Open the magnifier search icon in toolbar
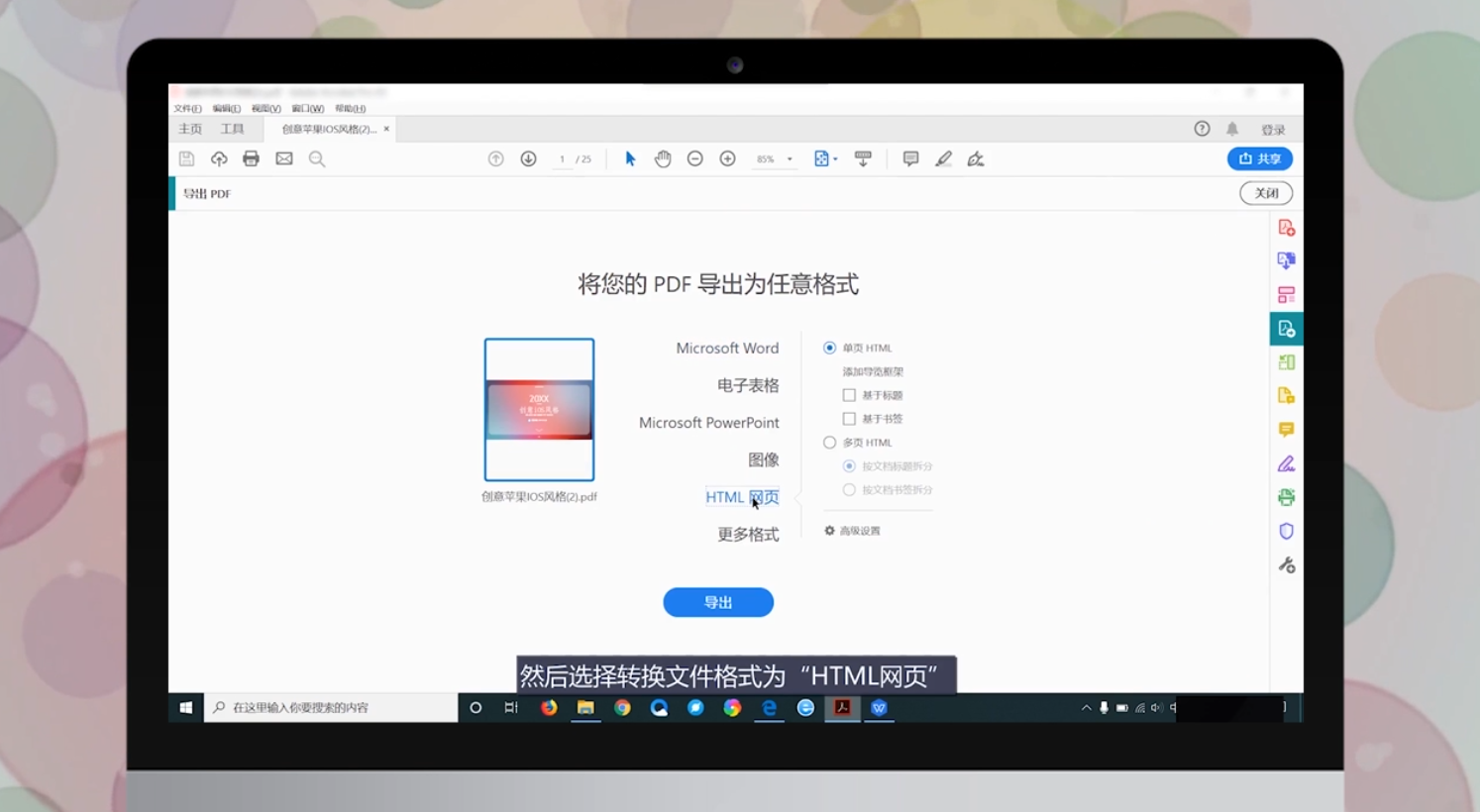Viewport: 1480px width, 812px height. tap(317, 158)
